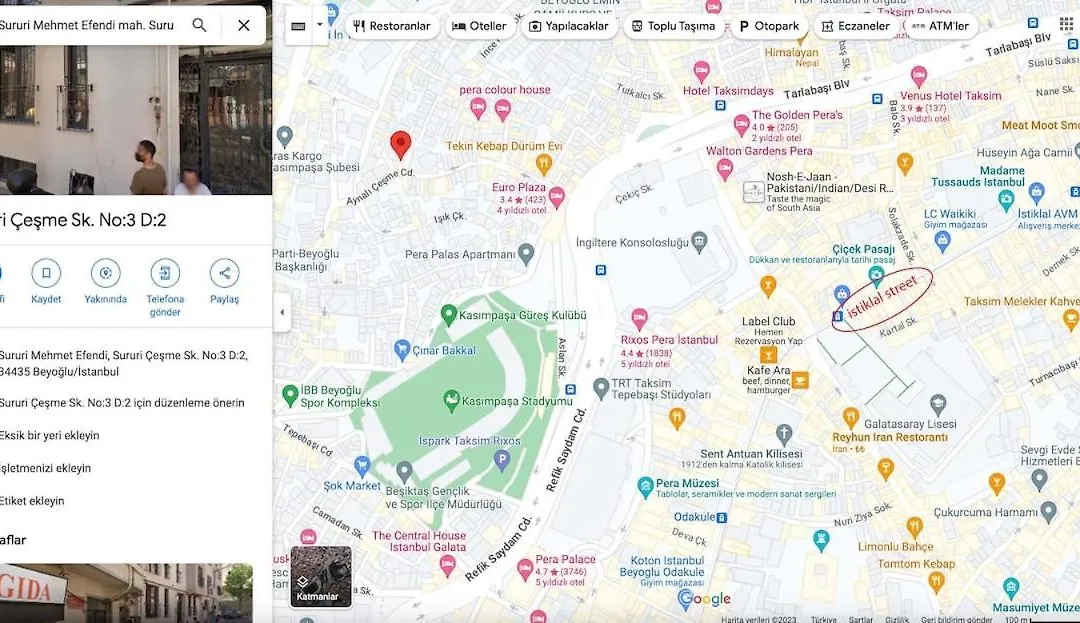Click the search magnifier icon
Viewport: 1080px width, 623px height.
(x=199, y=25)
